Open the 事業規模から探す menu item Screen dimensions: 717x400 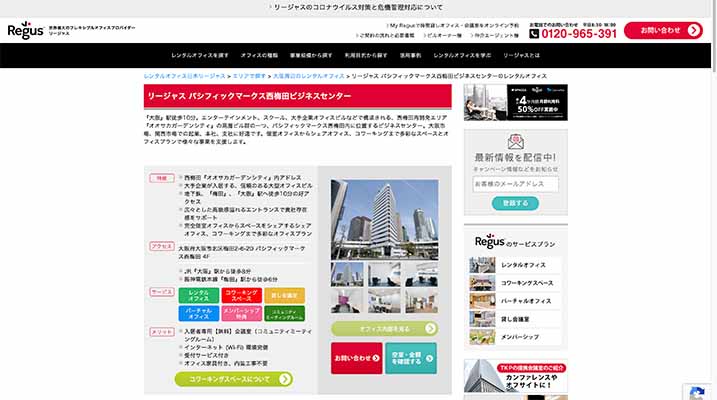[x=311, y=55]
